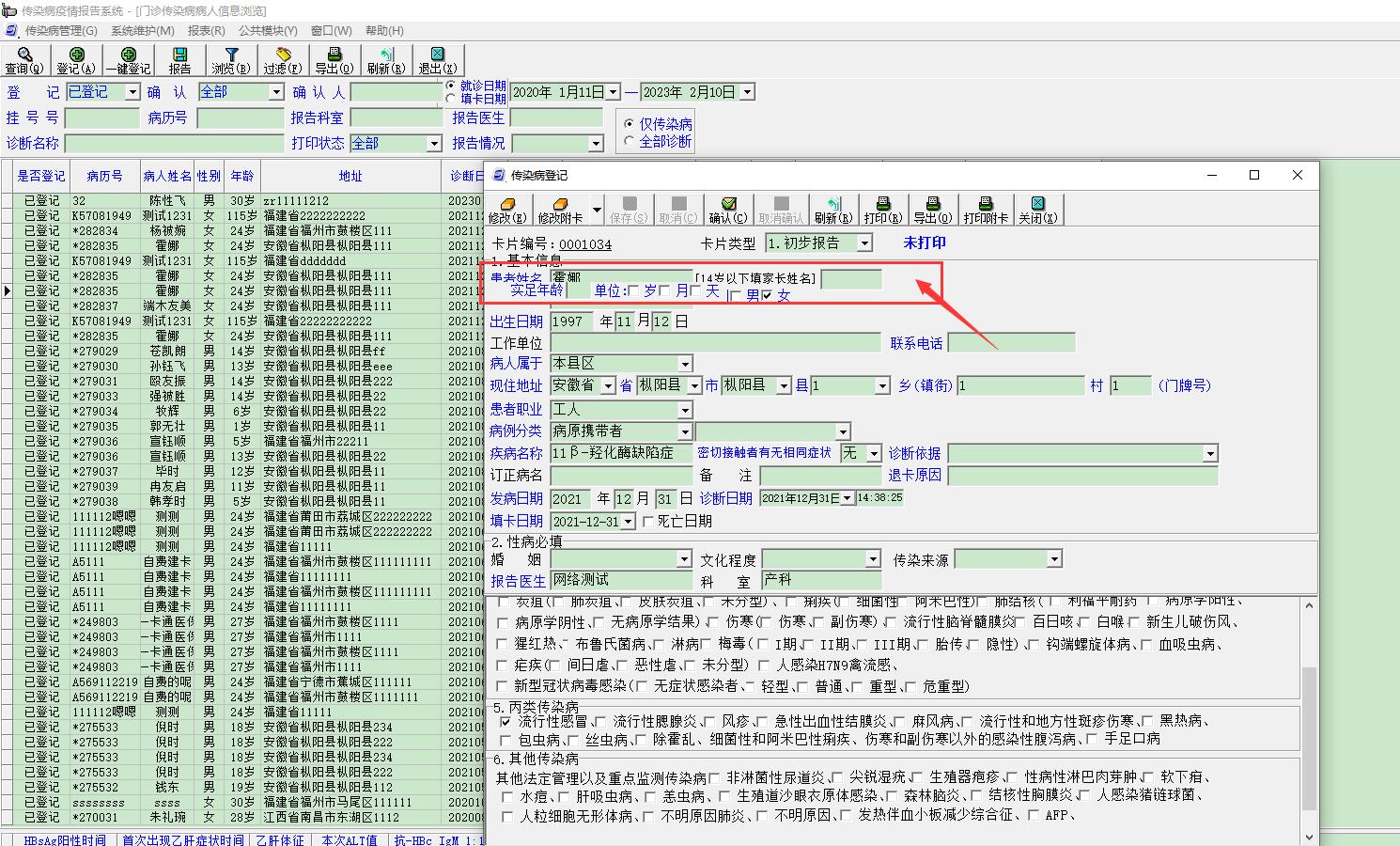Click the main toolbar 导出(O) export icon
The height and width of the screenshot is (846, 1400).
tap(334, 55)
